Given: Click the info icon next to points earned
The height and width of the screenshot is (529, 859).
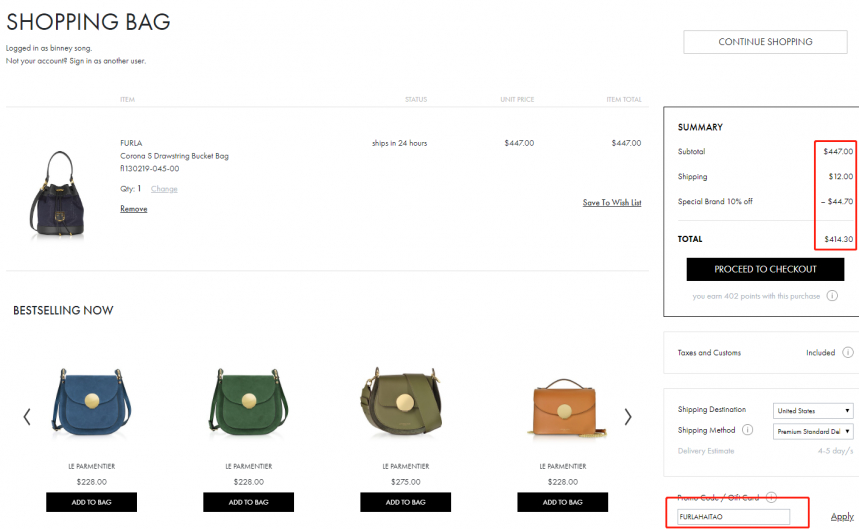Looking at the screenshot, I should [832, 296].
